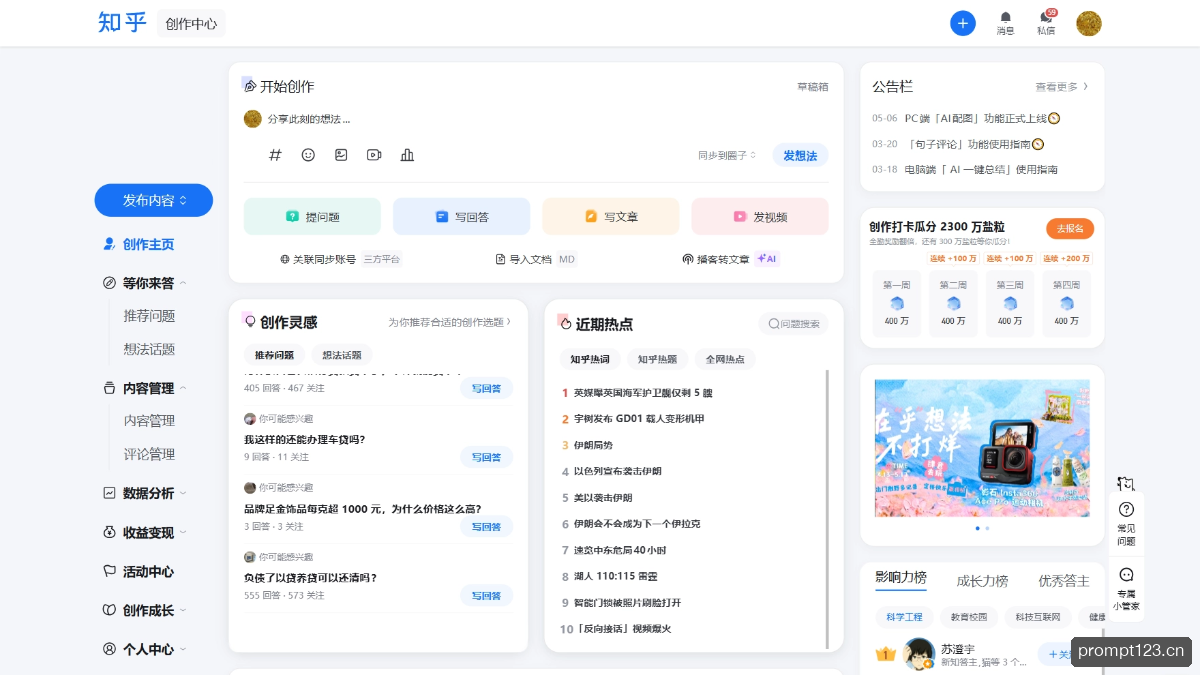Screen dimensions: 1200x675
Task: Select 创作主页 in sidebar
Action: 139,244
